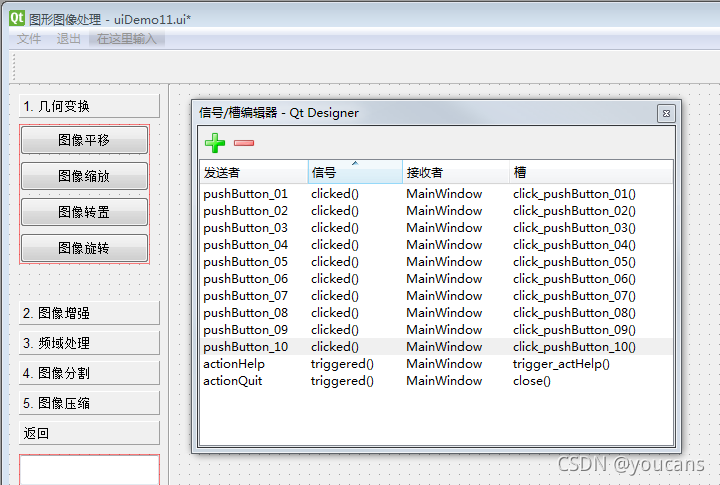Click clicked() signal in pushButton_01 row
This screenshot has height=485, width=720.
[x=335, y=194]
